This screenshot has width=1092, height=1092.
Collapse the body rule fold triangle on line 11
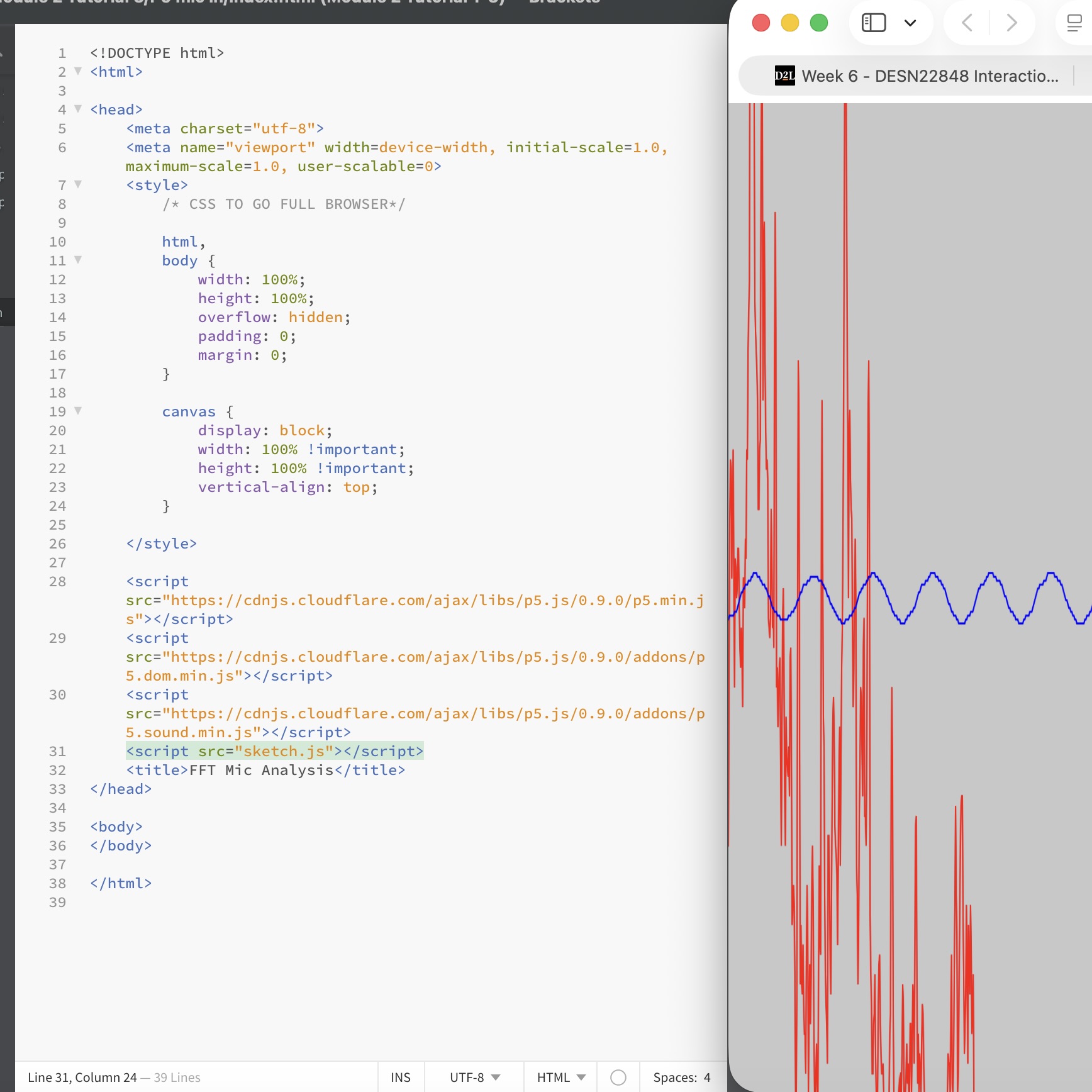(x=78, y=260)
